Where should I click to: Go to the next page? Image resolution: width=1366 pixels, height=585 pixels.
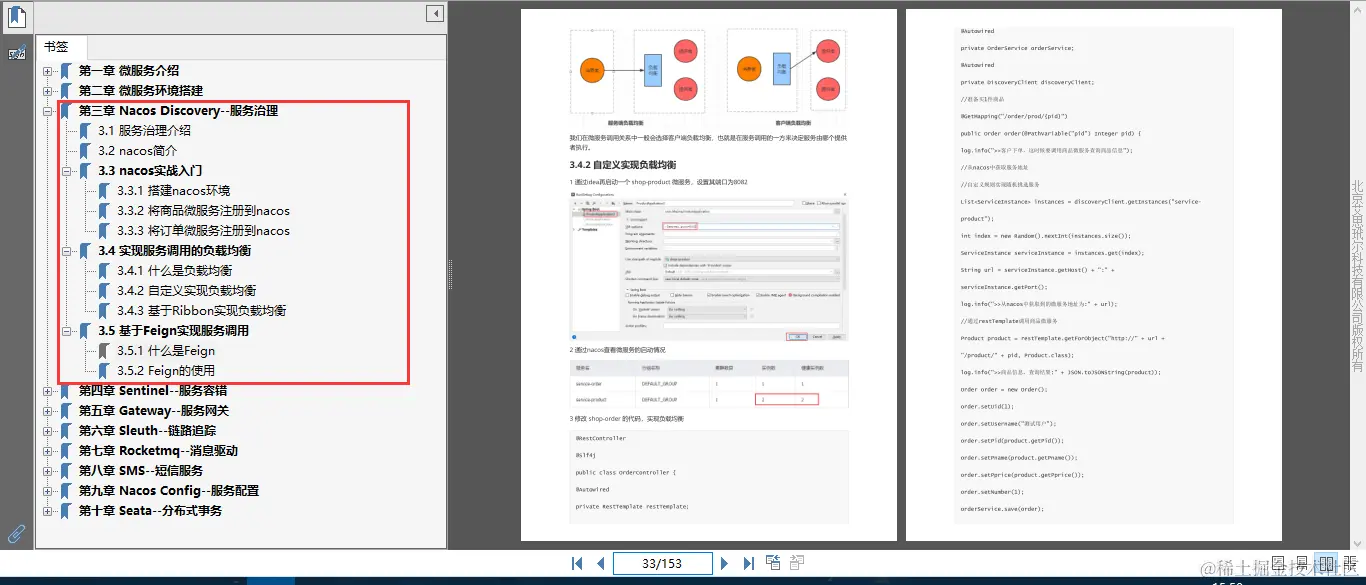[725, 564]
